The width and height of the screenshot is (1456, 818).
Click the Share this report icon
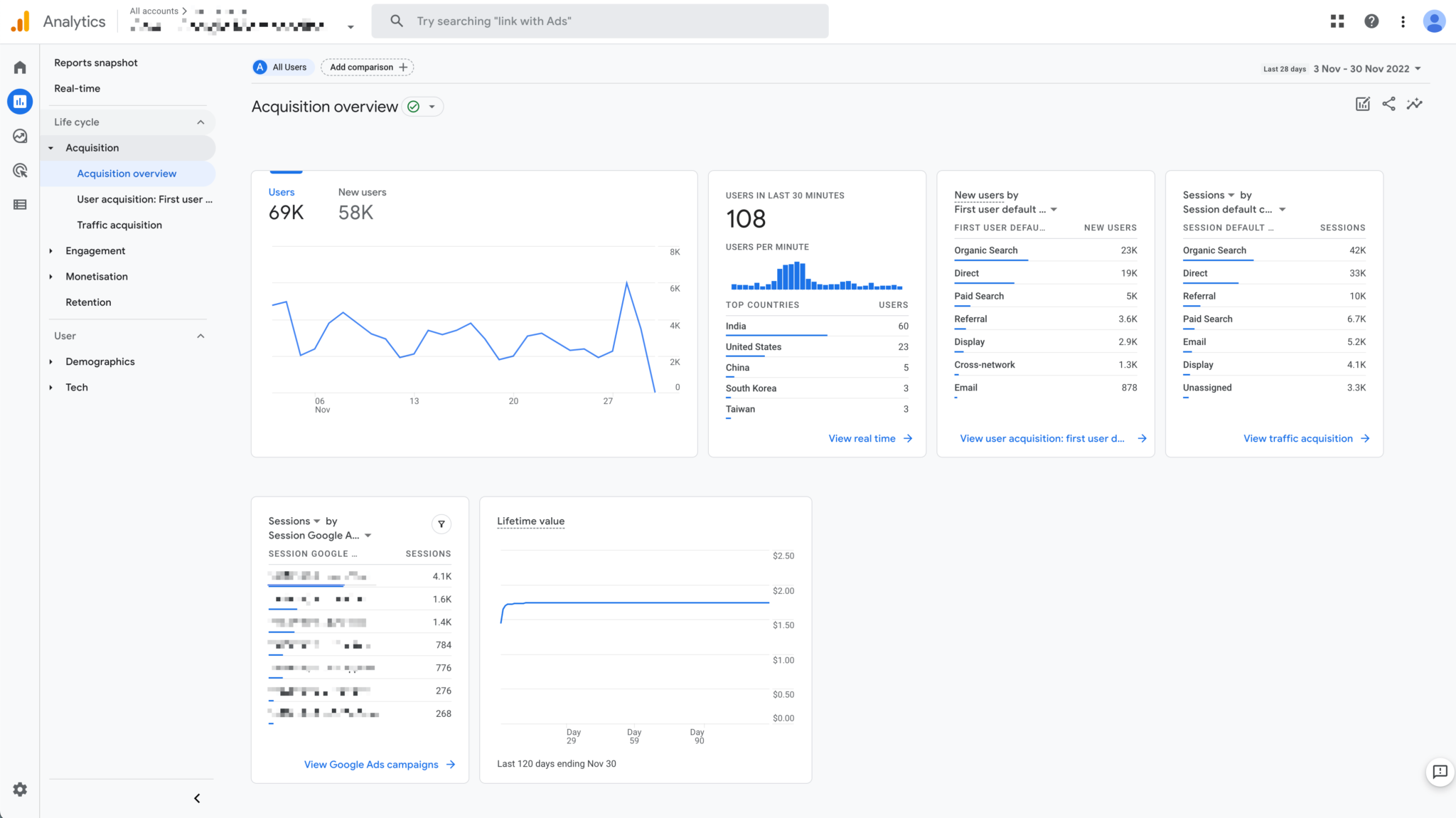(1389, 104)
